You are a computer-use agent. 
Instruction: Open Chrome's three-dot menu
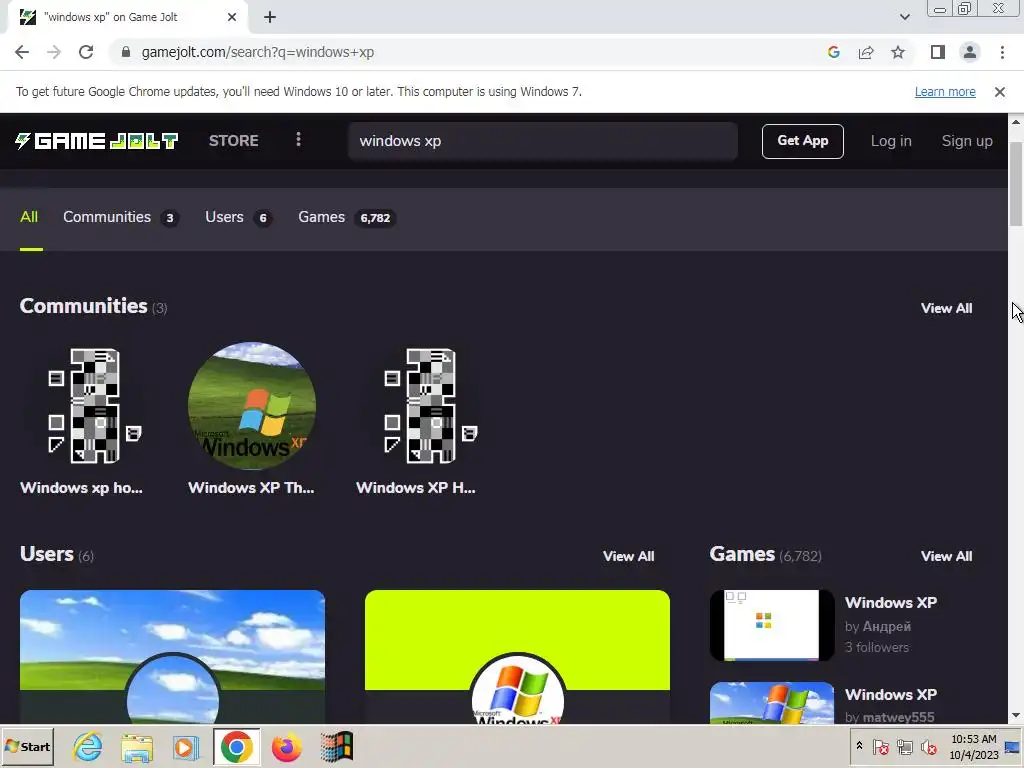point(1002,52)
